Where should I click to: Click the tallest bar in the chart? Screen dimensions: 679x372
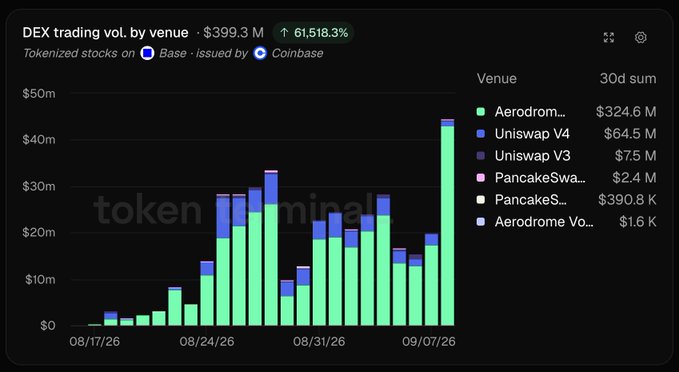(x=447, y=223)
